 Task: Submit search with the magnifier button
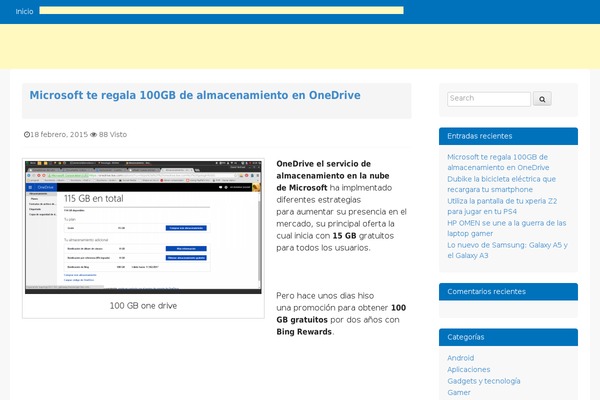tap(542, 99)
